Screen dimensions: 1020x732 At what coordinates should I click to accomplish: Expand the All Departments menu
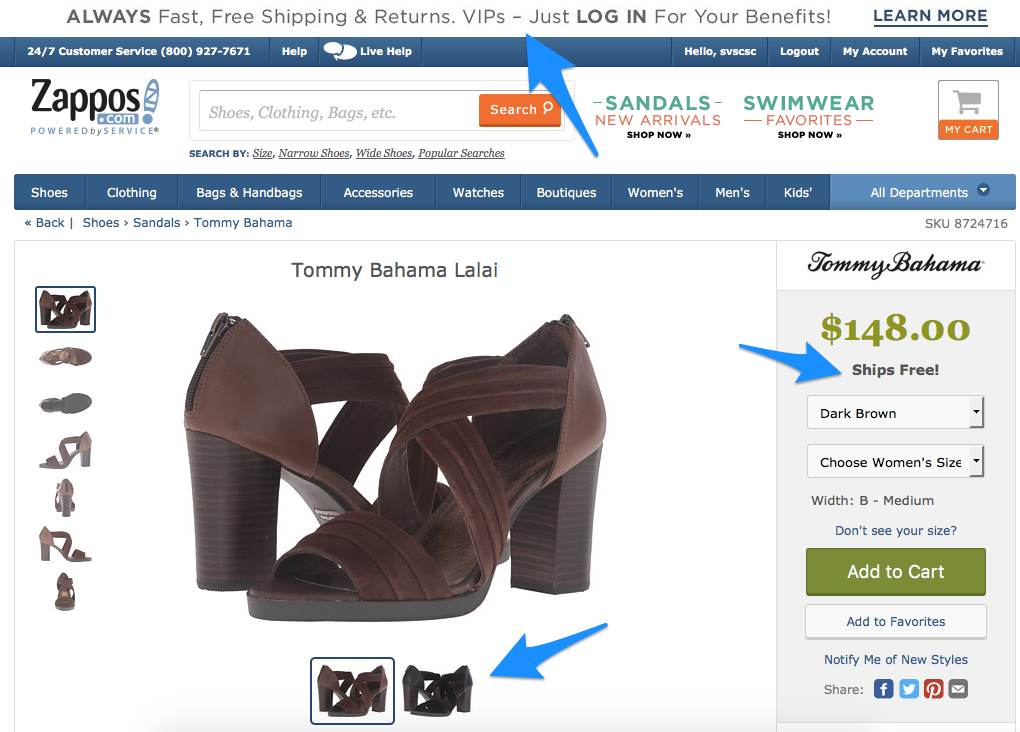point(921,191)
